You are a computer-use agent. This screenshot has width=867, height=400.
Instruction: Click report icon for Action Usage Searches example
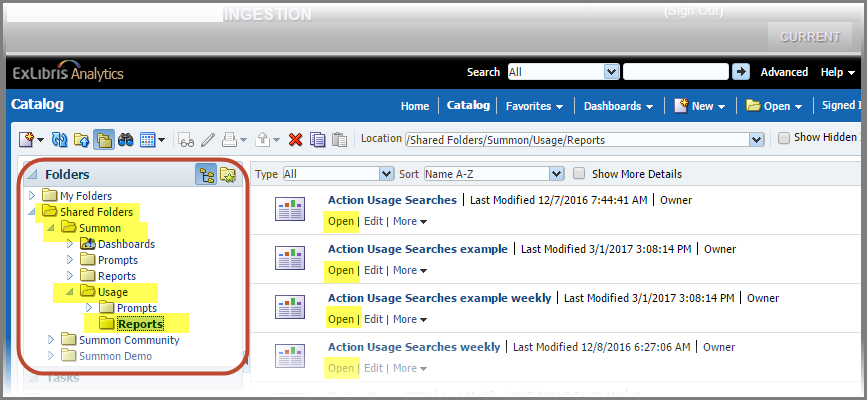(290, 258)
